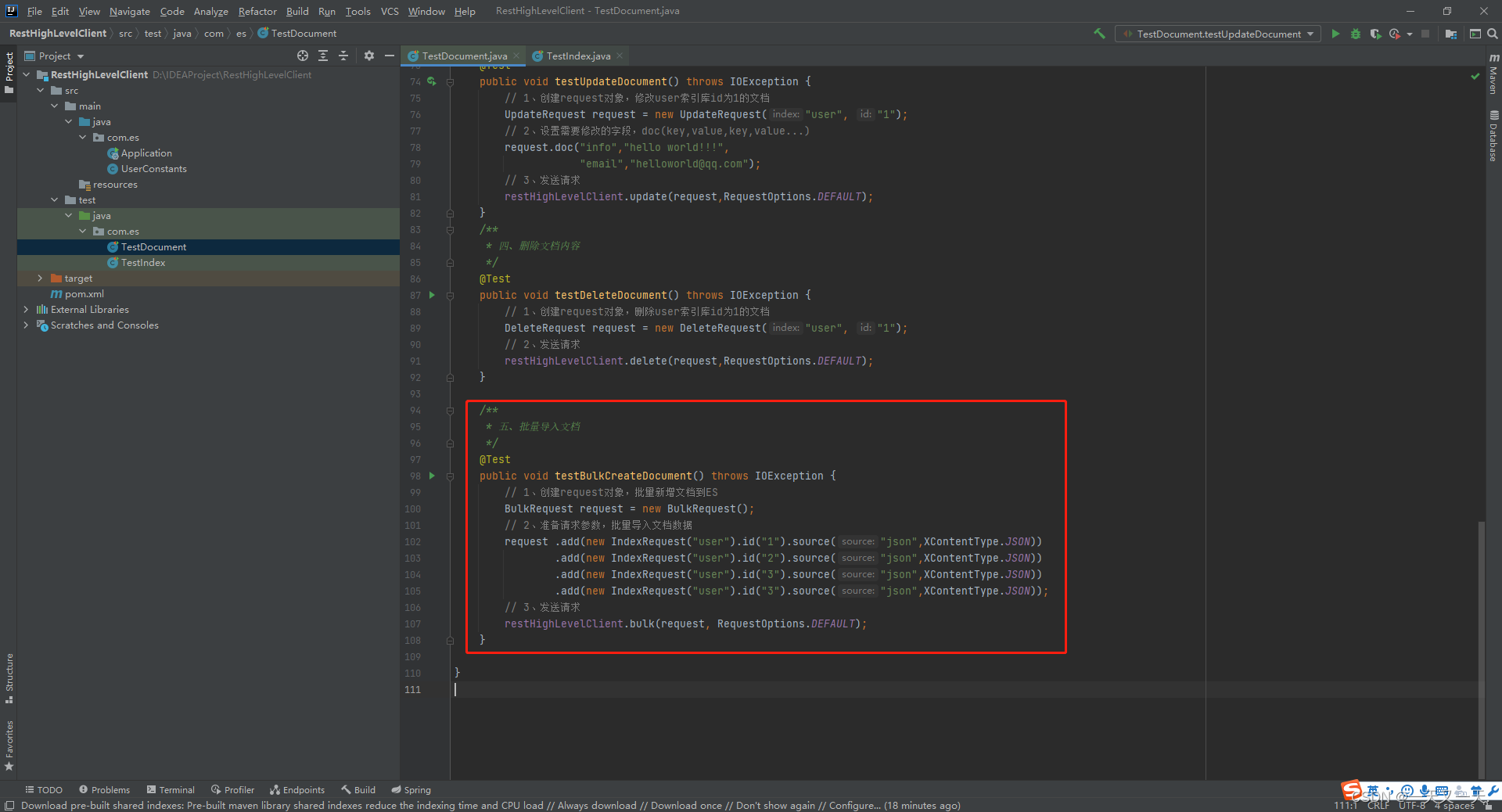
Task: Open the VCS menu
Action: click(390, 11)
